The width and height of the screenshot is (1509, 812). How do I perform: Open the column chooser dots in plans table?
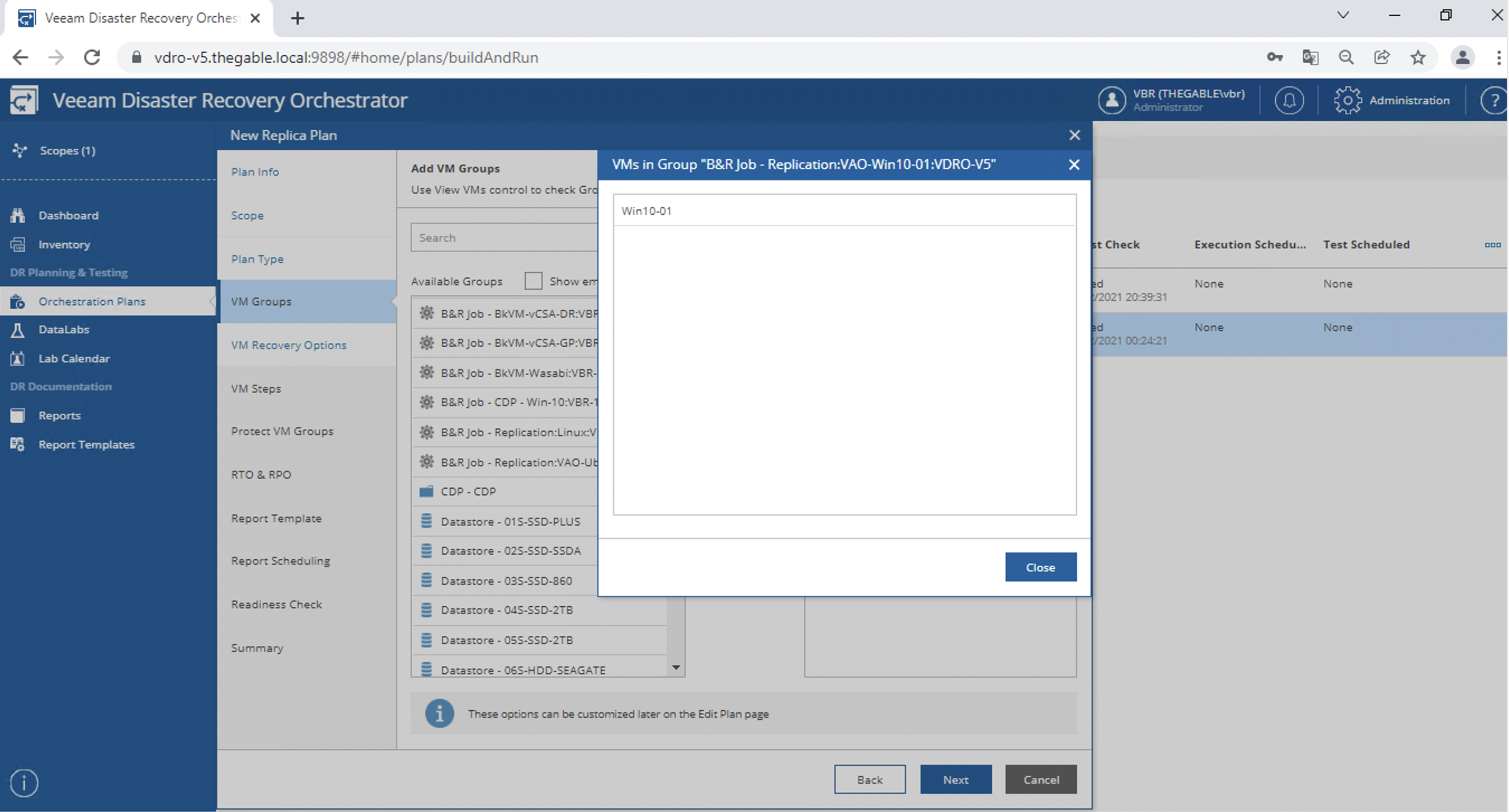click(x=1493, y=245)
